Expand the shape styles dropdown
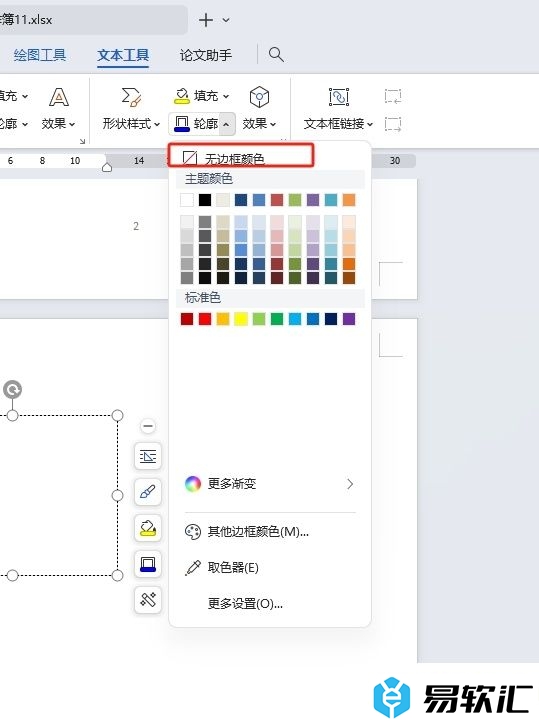Viewport: 539px width, 723px height. coord(157,124)
